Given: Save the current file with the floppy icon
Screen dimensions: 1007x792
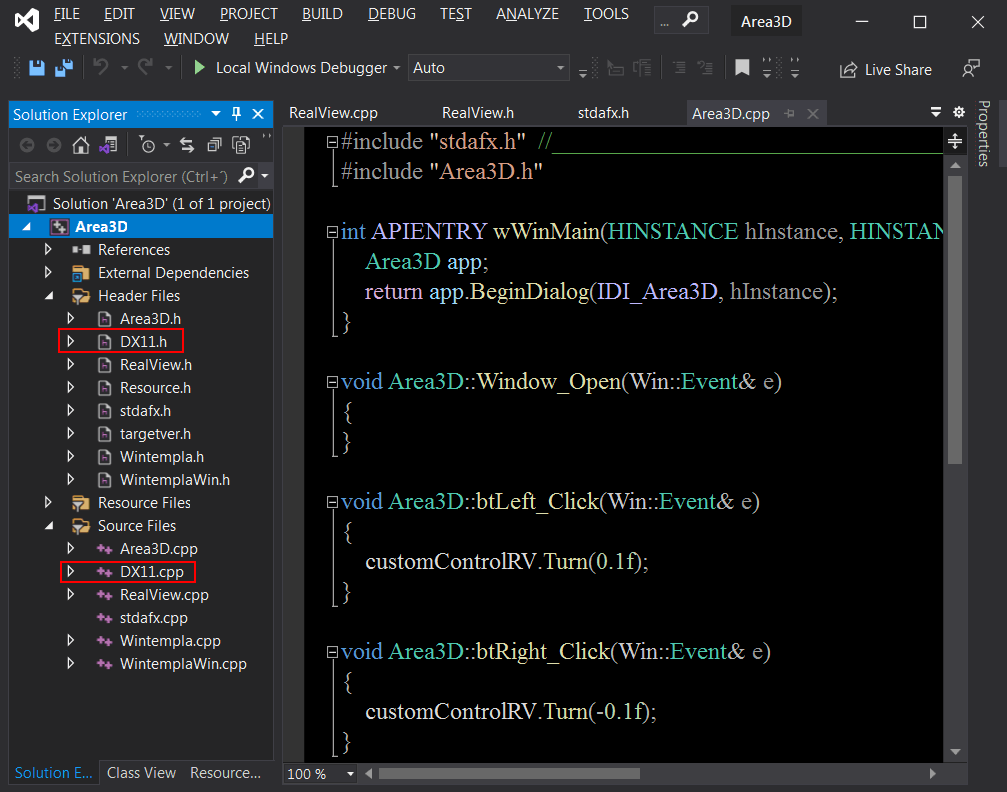Looking at the screenshot, I should coord(37,67).
